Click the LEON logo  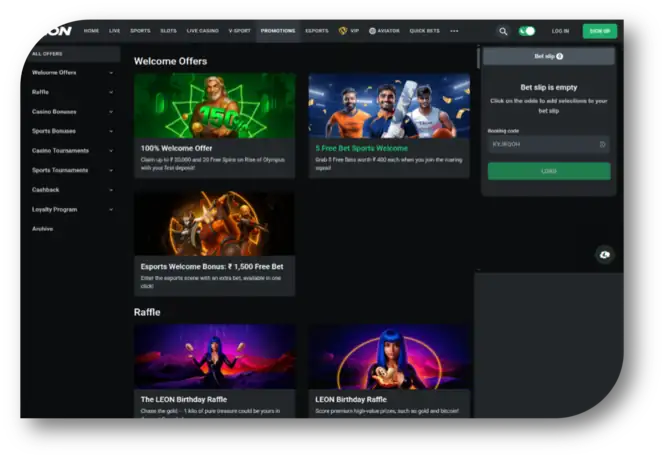pyautogui.click(x=51, y=30)
